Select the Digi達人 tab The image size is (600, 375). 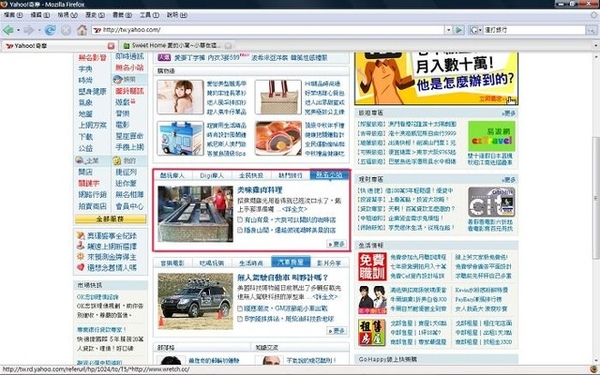click(212, 175)
